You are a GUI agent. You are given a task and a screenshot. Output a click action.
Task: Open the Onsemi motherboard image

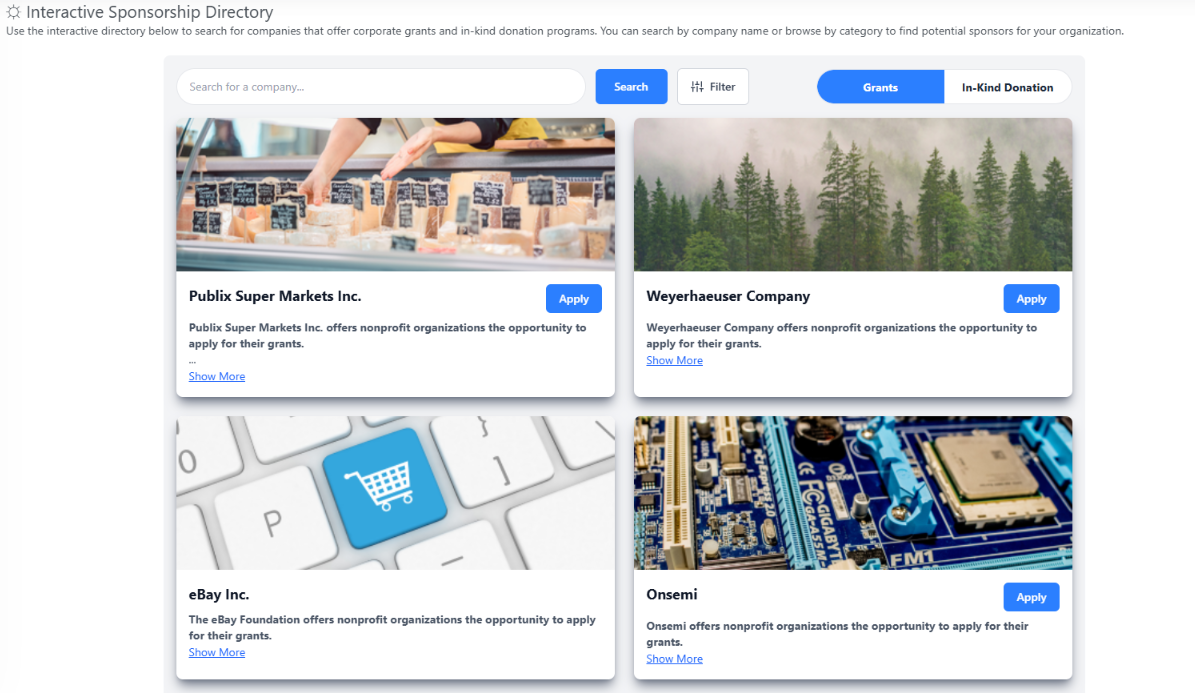point(853,492)
